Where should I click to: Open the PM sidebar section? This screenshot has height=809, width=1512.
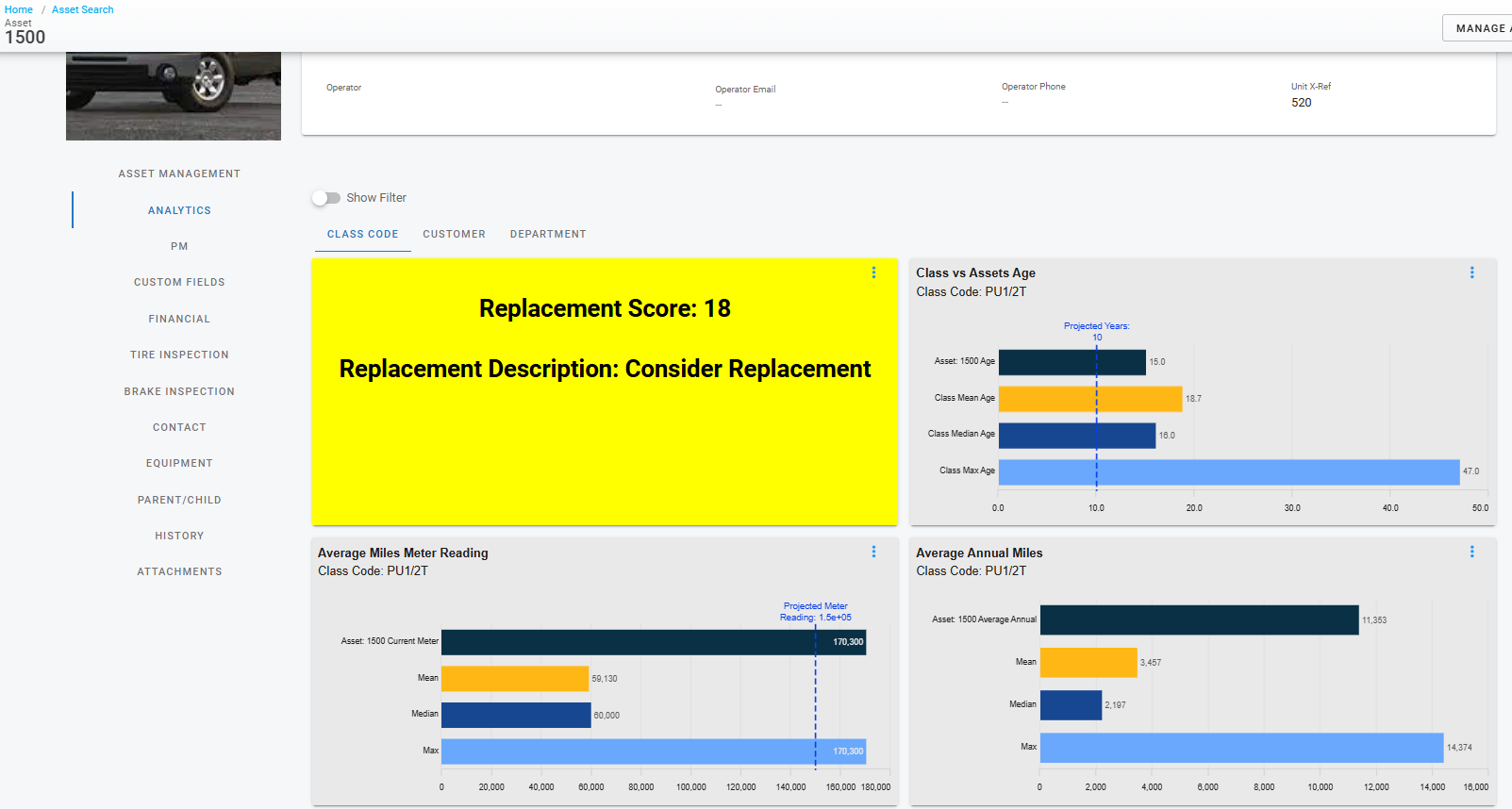click(x=179, y=246)
